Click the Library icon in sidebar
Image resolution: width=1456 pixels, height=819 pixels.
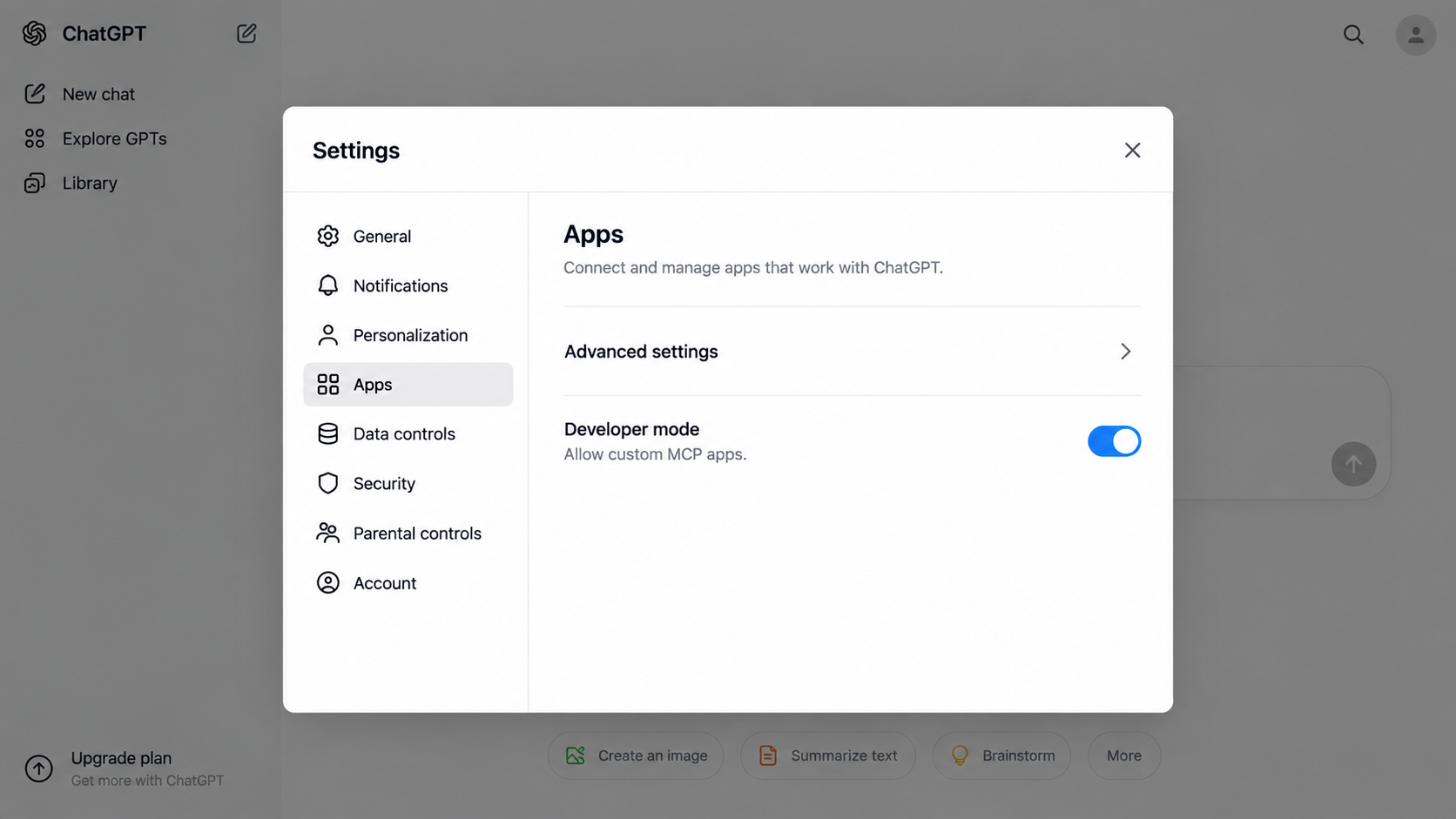(x=35, y=183)
